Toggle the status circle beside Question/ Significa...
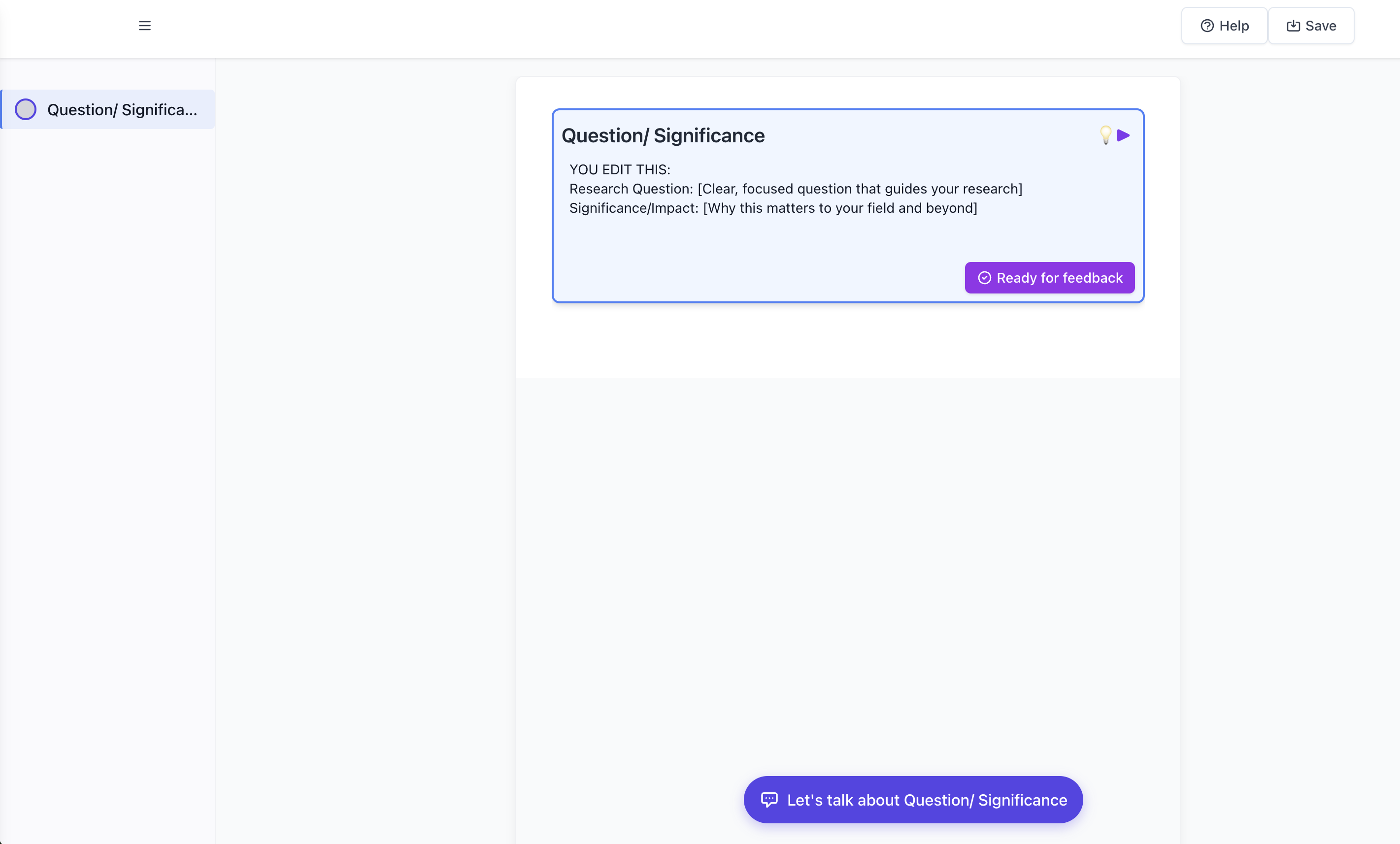The width and height of the screenshot is (1400, 844). [x=26, y=109]
